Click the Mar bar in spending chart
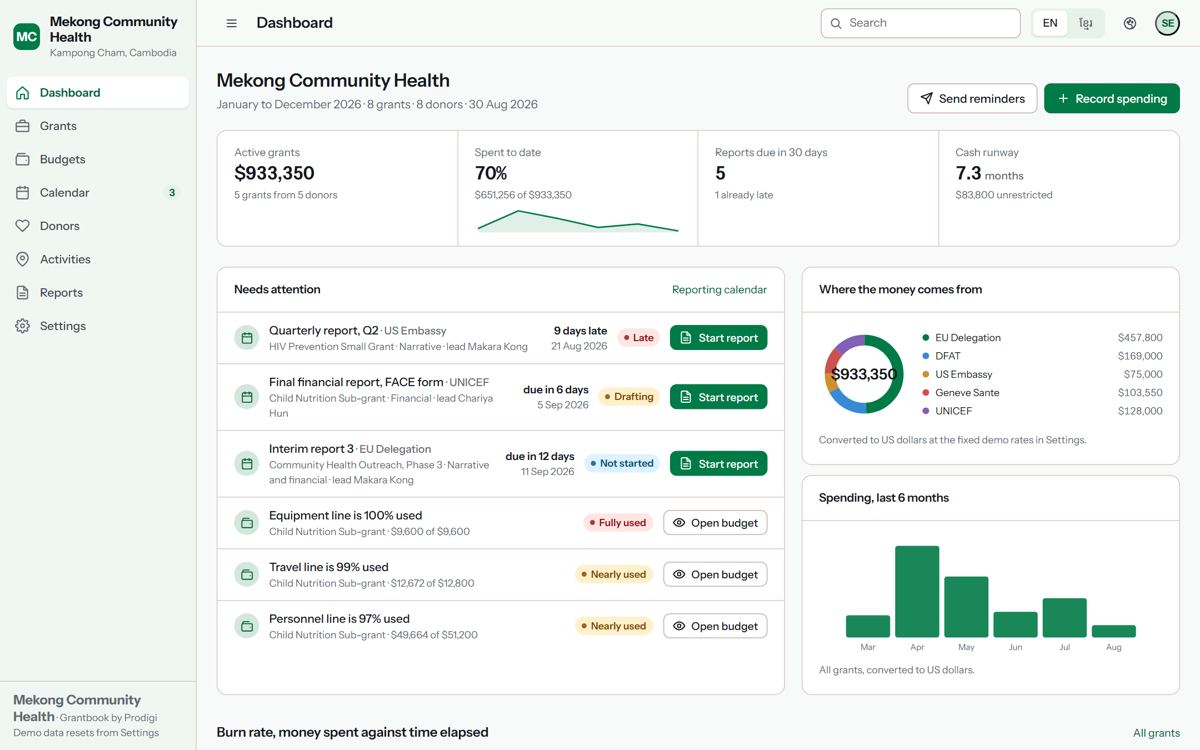This screenshot has width=1200, height=750. pyautogui.click(x=868, y=626)
